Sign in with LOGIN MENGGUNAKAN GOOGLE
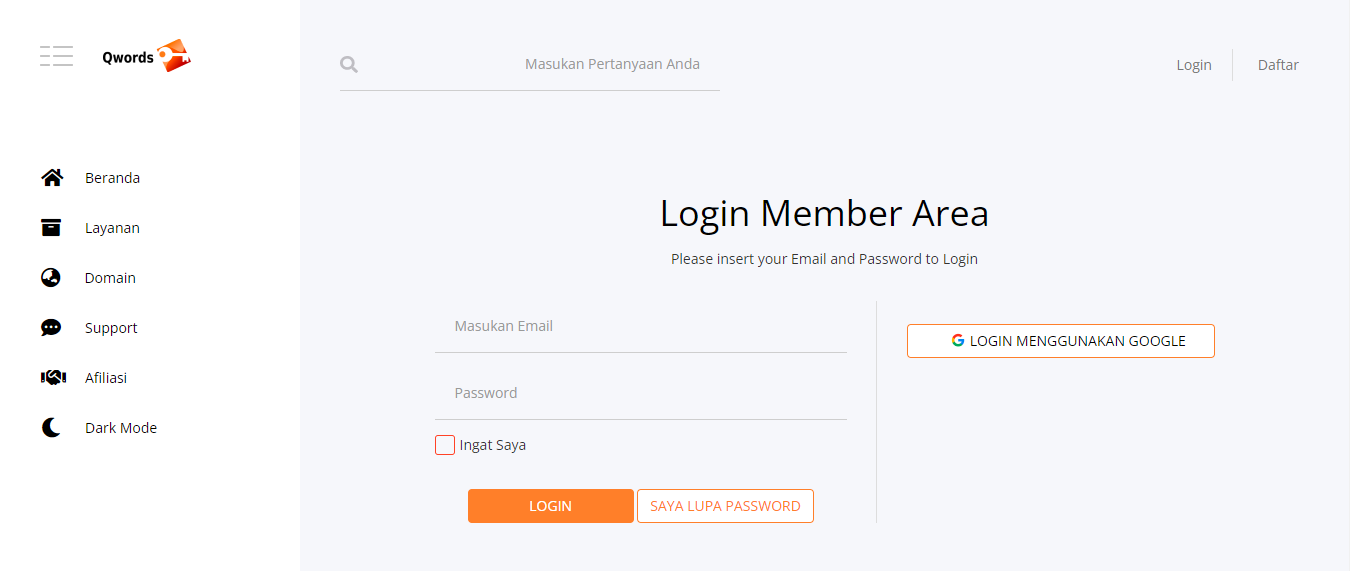The width and height of the screenshot is (1350, 571). pos(1060,341)
